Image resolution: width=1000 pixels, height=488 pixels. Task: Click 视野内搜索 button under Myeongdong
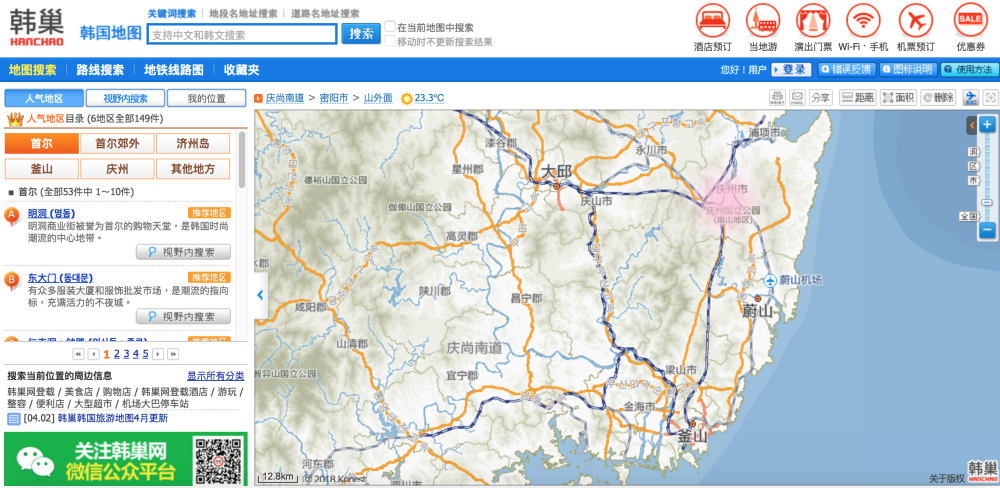tap(184, 252)
